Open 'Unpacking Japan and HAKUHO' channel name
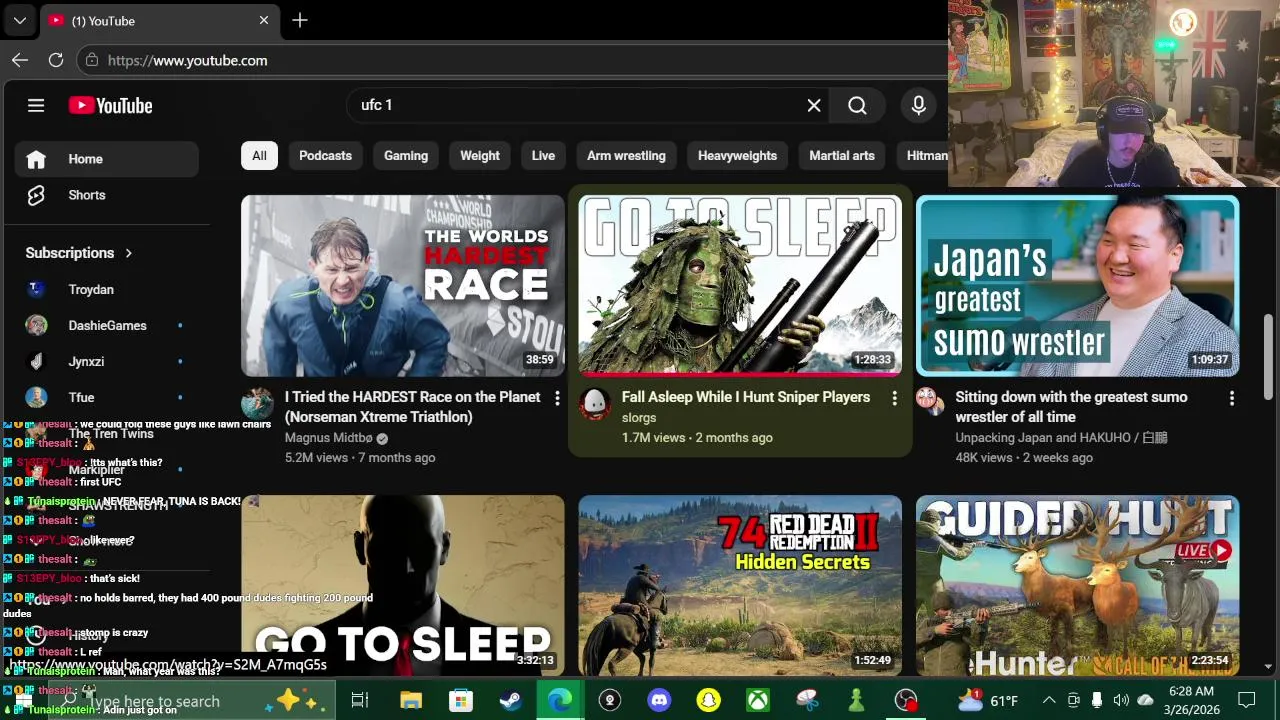The width and height of the screenshot is (1280, 720). (1061, 438)
